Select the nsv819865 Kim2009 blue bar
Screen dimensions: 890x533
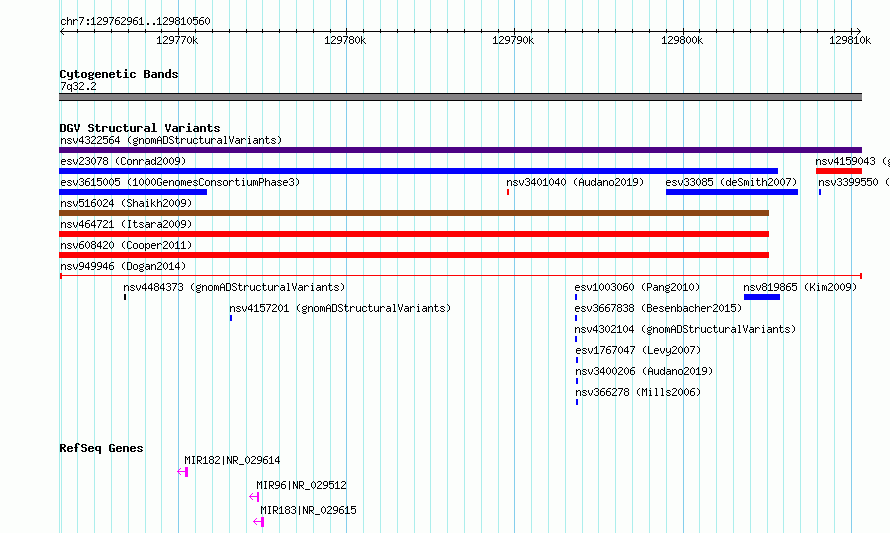762,297
